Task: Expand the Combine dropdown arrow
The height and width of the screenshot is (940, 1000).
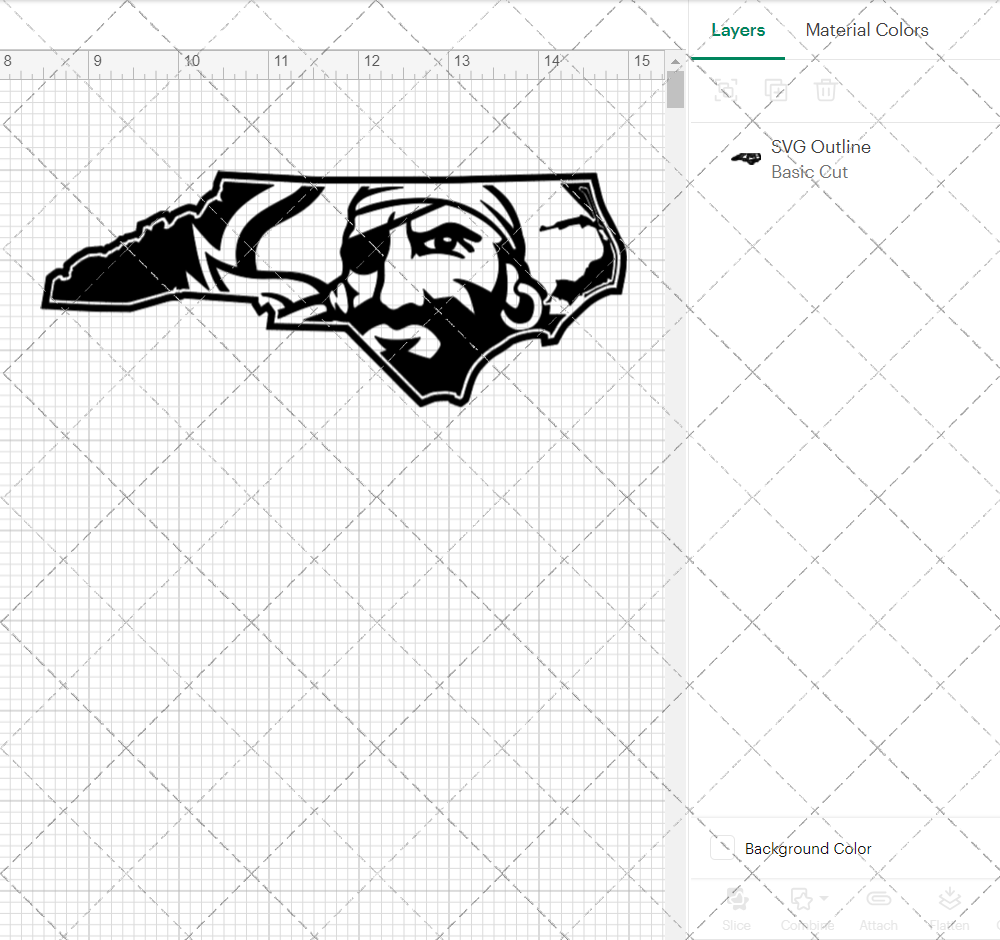Action: 824,899
